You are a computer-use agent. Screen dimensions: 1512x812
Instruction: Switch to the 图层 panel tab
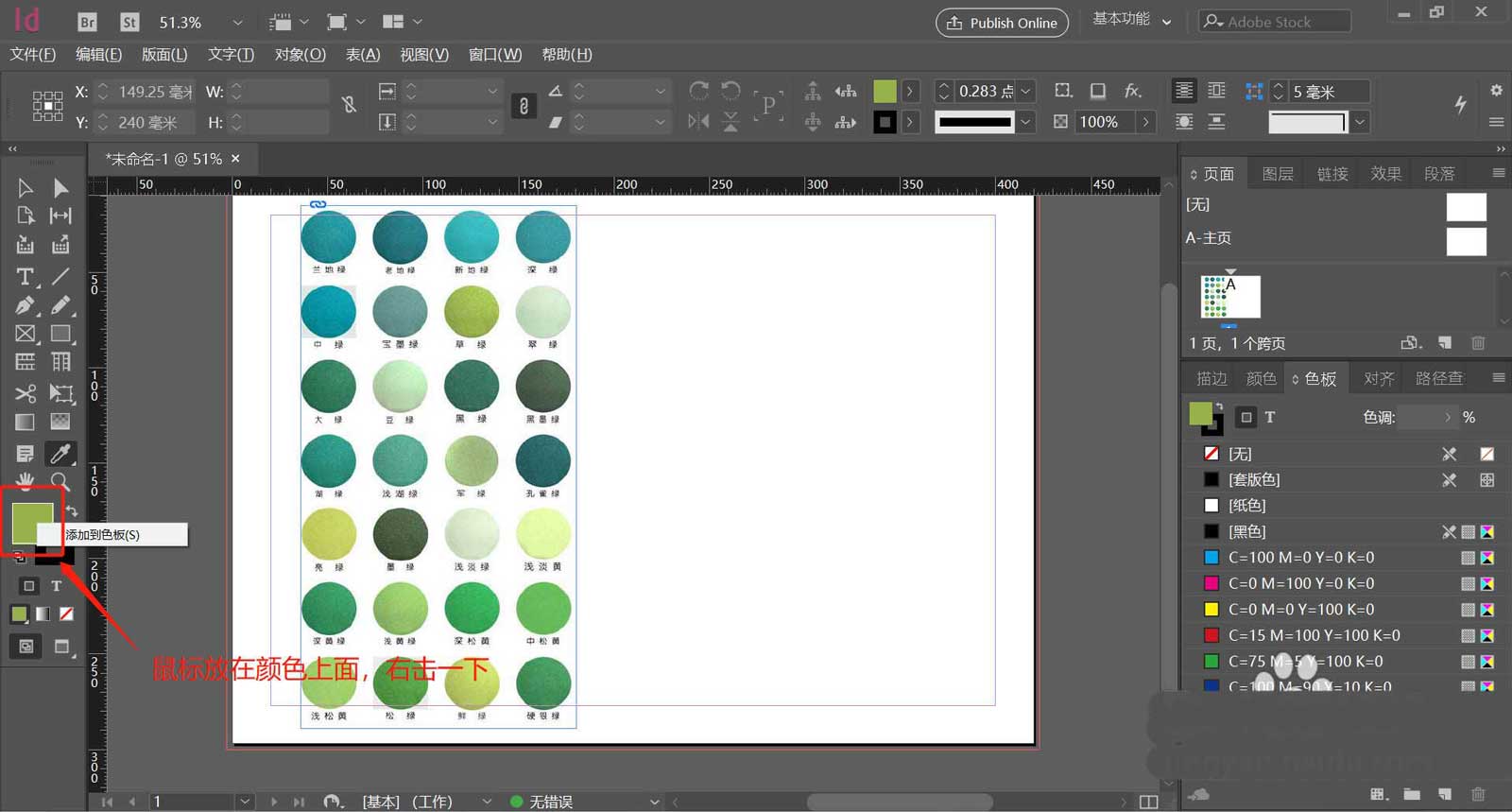click(x=1277, y=174)
